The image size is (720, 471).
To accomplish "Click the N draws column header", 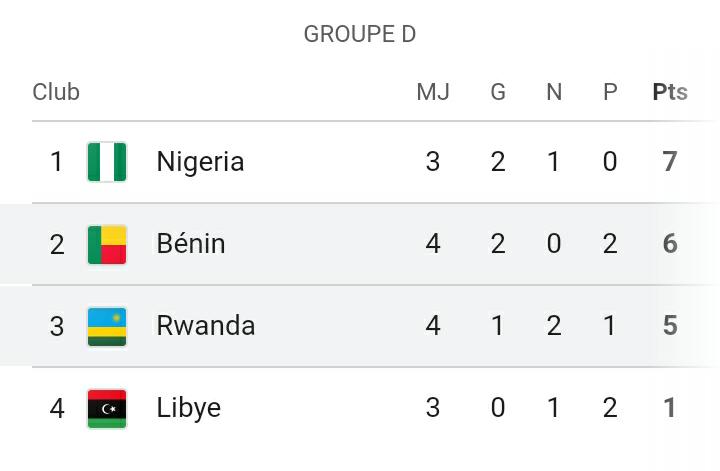I will pos(554,92).
